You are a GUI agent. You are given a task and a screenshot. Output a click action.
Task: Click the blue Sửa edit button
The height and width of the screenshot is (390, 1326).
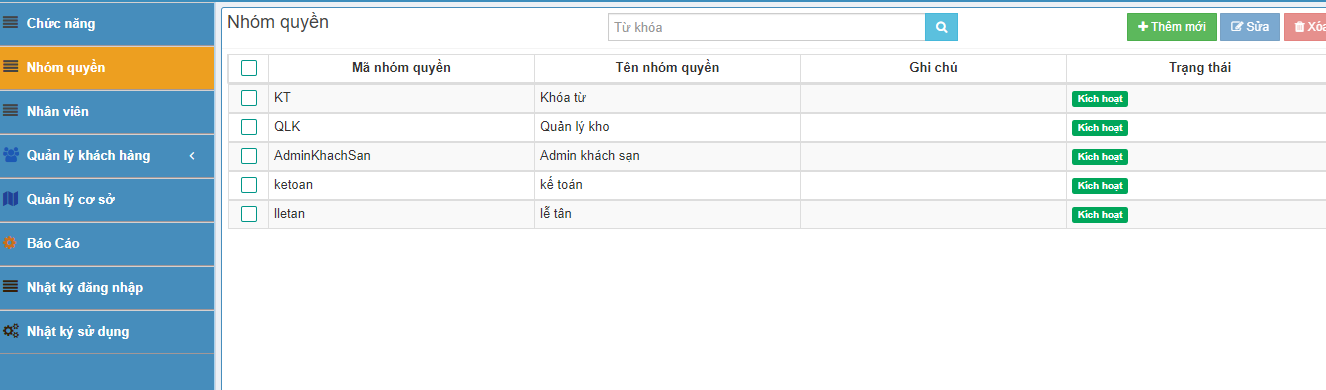click(x=1250, y=27)
